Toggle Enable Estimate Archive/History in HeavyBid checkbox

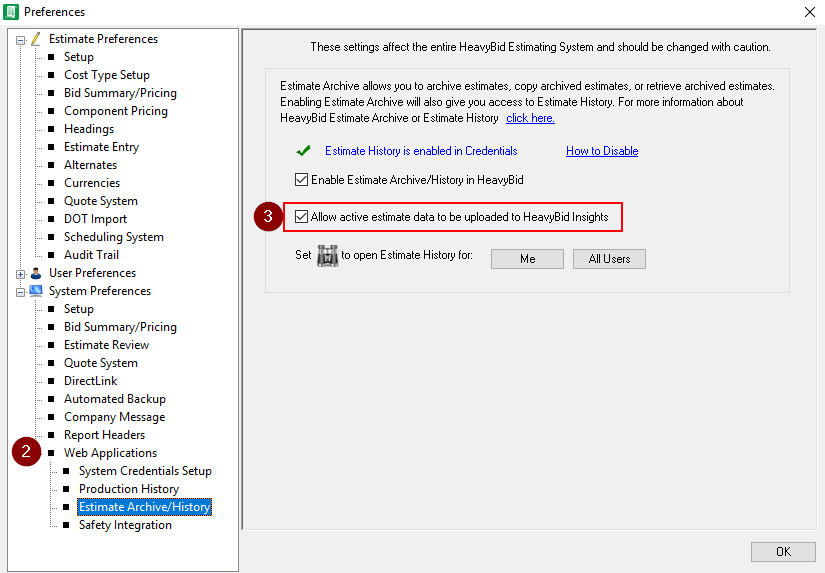[302, 180]
